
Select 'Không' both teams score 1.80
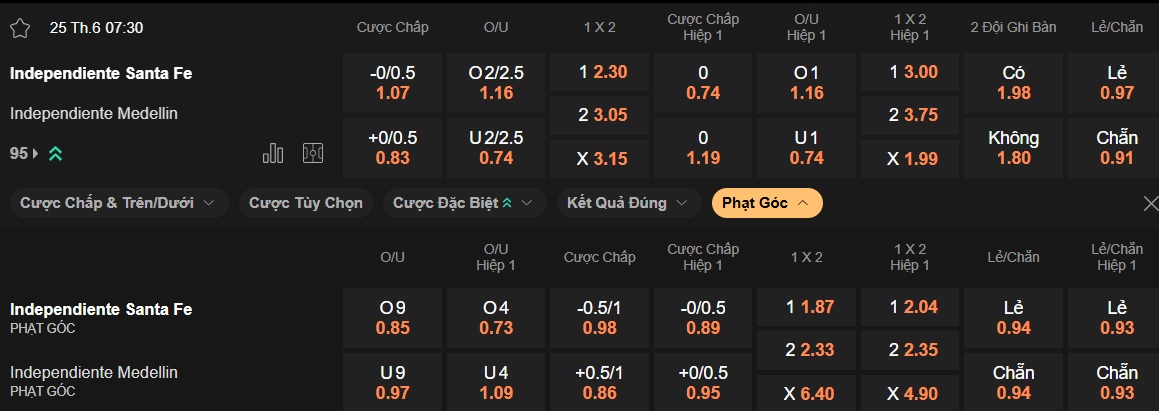click(1013, 147)
